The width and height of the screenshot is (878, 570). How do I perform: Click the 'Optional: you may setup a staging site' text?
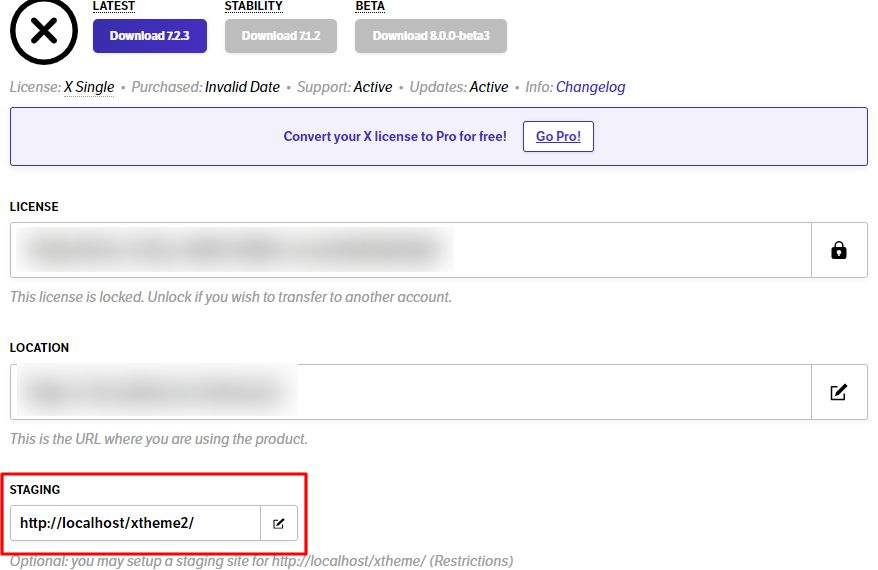point(261,561)
